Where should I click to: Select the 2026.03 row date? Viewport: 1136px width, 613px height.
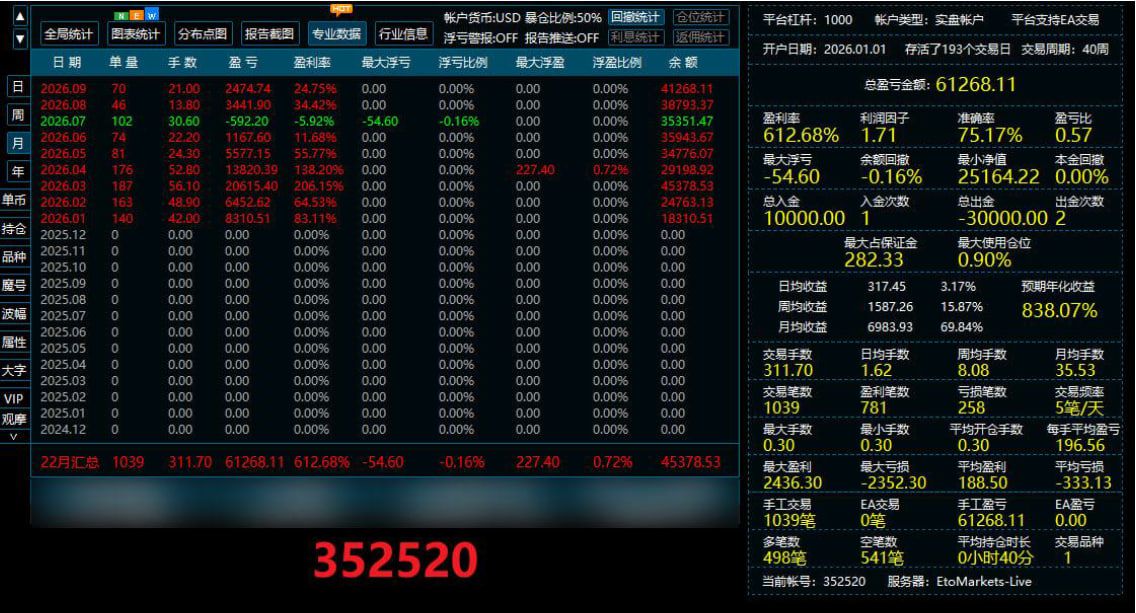click(63, 186)
